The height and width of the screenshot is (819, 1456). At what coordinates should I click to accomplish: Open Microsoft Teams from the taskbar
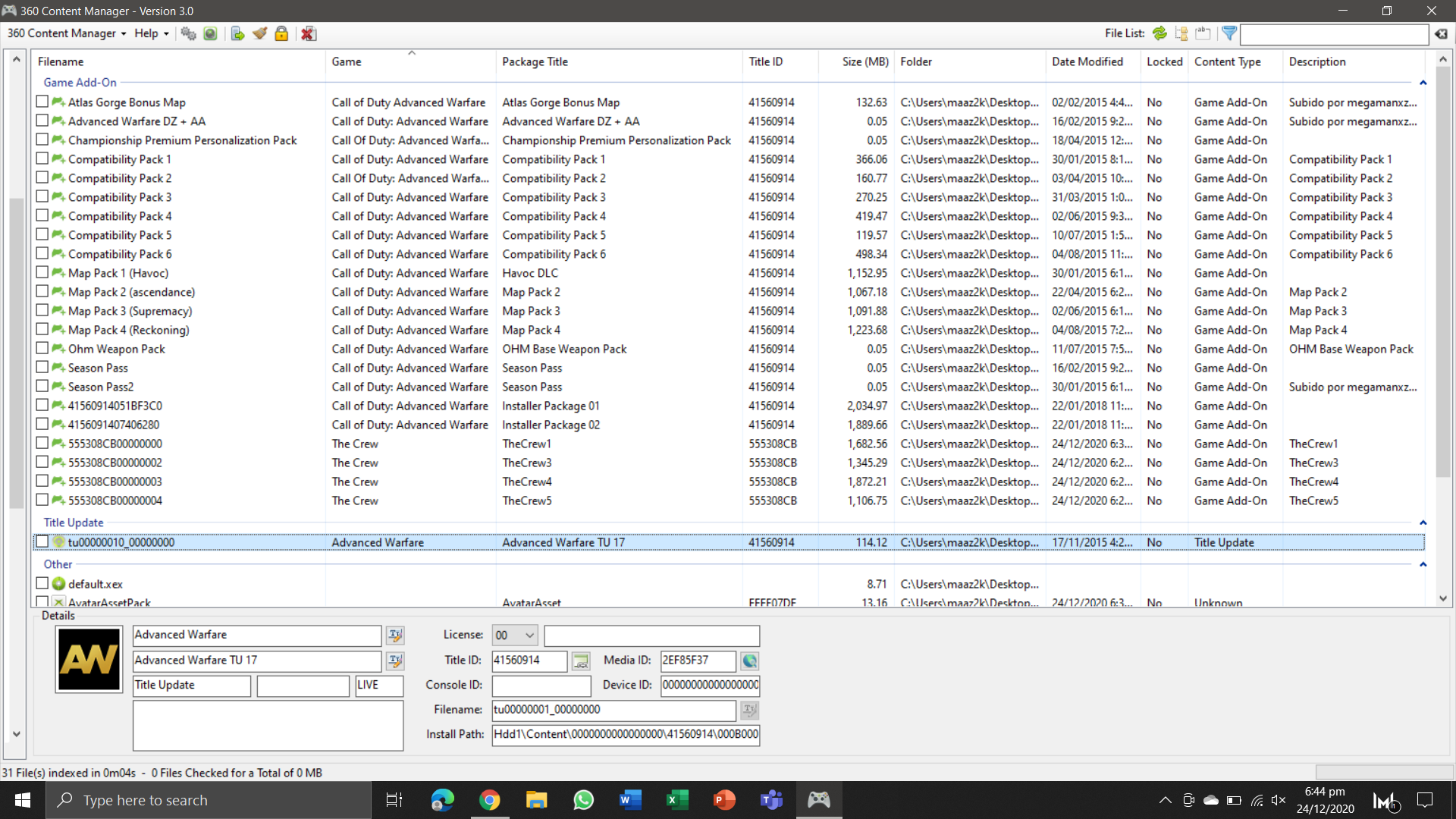771,800
